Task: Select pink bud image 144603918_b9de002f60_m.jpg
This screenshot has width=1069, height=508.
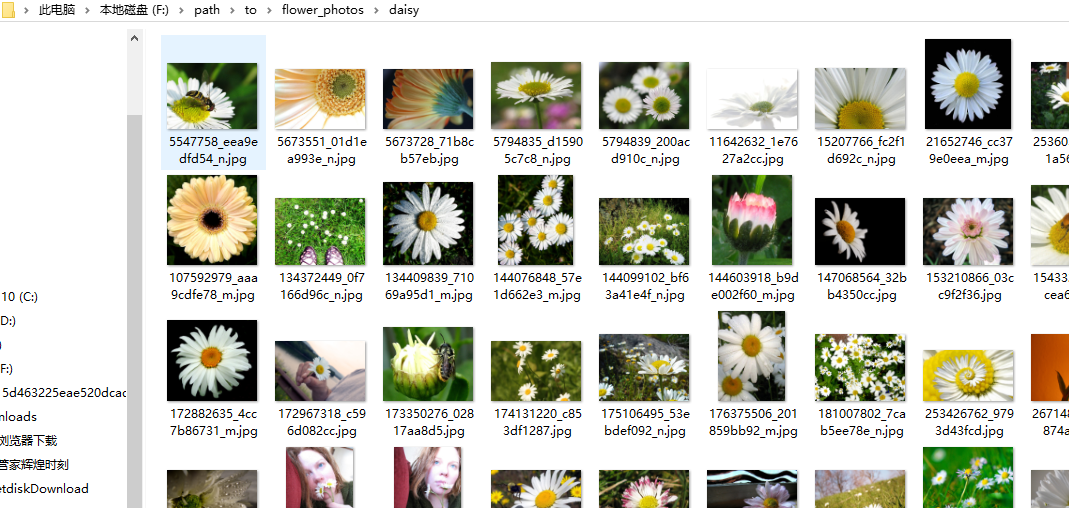Action: (x=752, y=220)
